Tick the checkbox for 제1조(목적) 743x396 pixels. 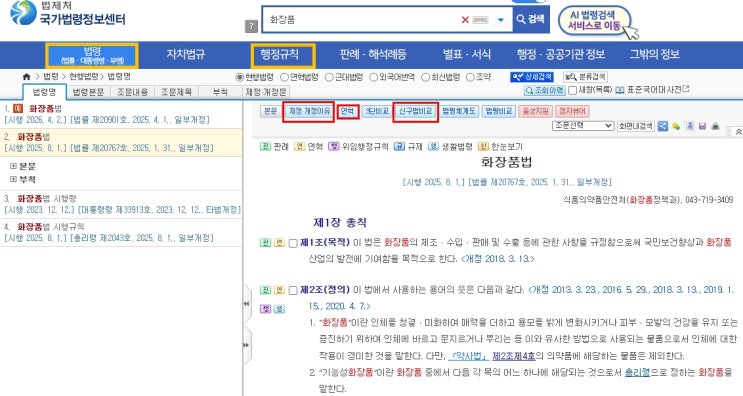coord(293,243)
